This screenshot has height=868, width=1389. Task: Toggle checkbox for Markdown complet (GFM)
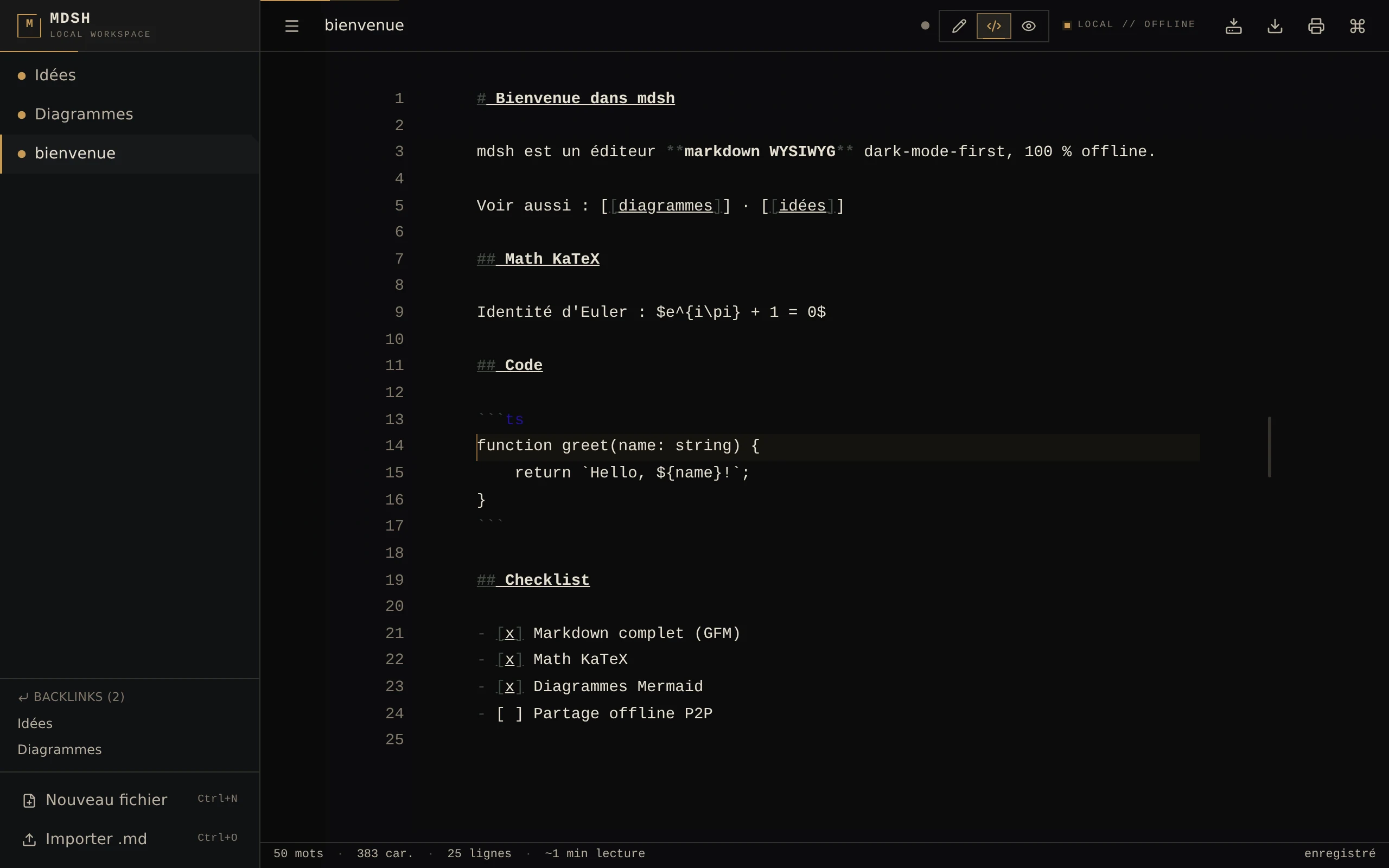pos(509,633)
